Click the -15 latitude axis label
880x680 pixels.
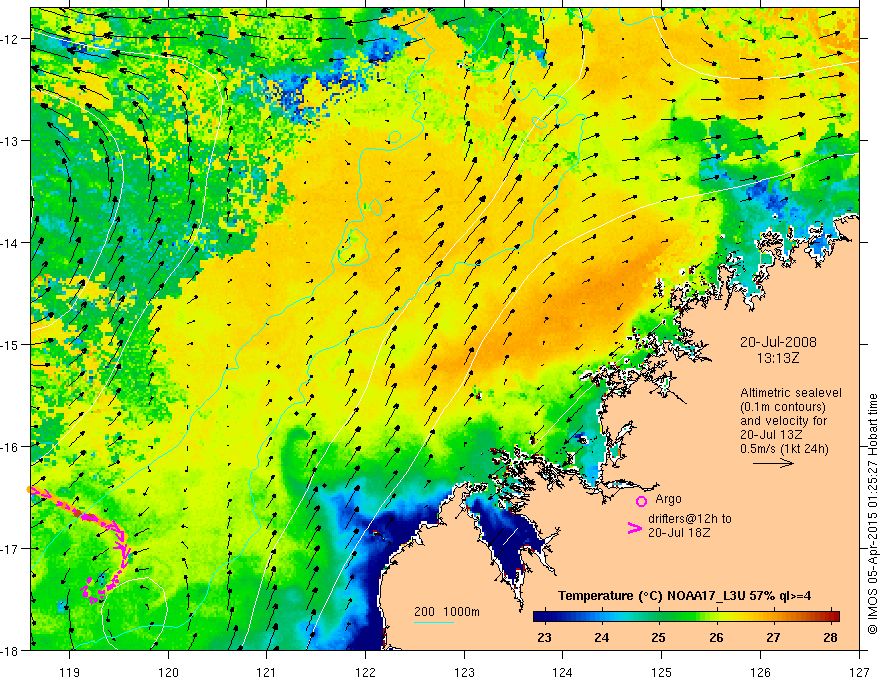pyautogui.click(x=10, y=344)
